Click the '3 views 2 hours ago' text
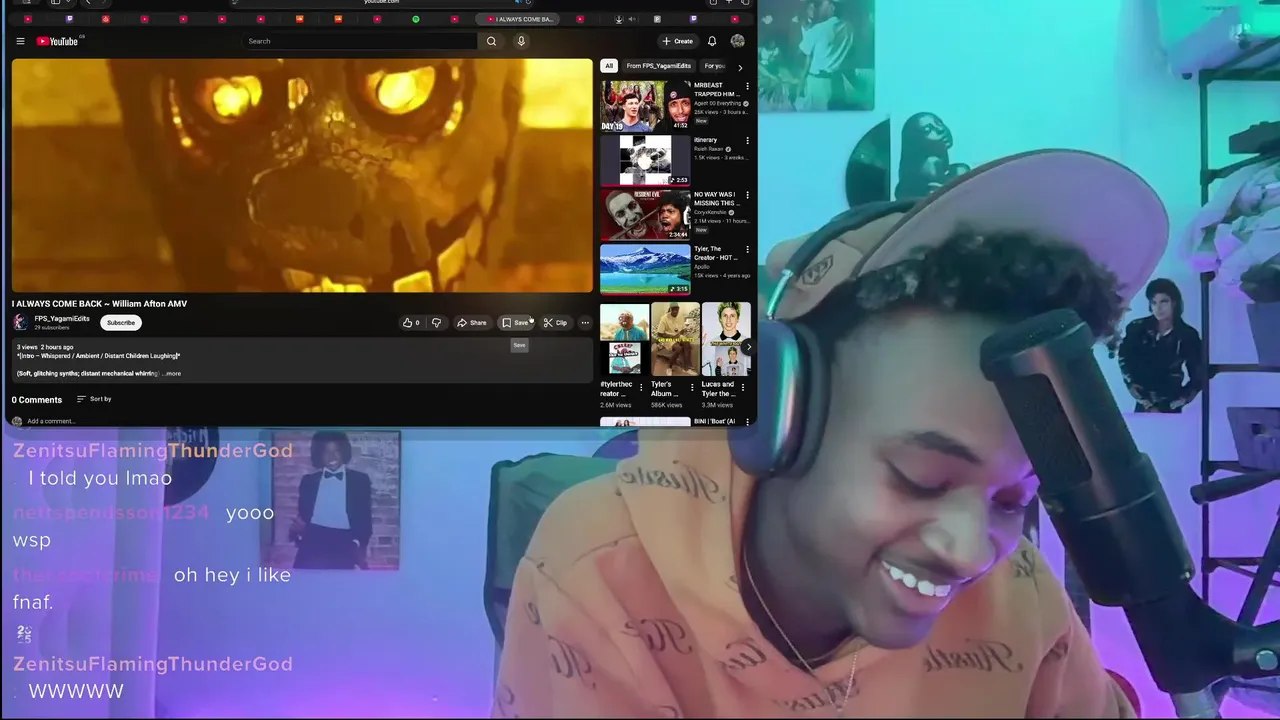The image size is (1280, 720). click(45, 347)
